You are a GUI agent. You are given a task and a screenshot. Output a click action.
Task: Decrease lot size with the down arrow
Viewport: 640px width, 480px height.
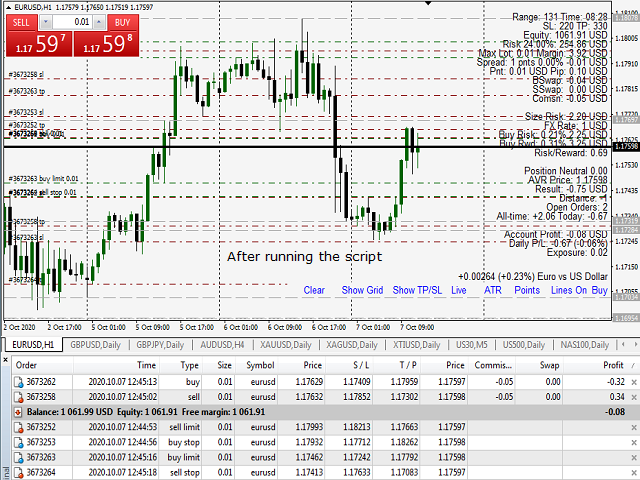pyautogui.click(x=46, y=22)
